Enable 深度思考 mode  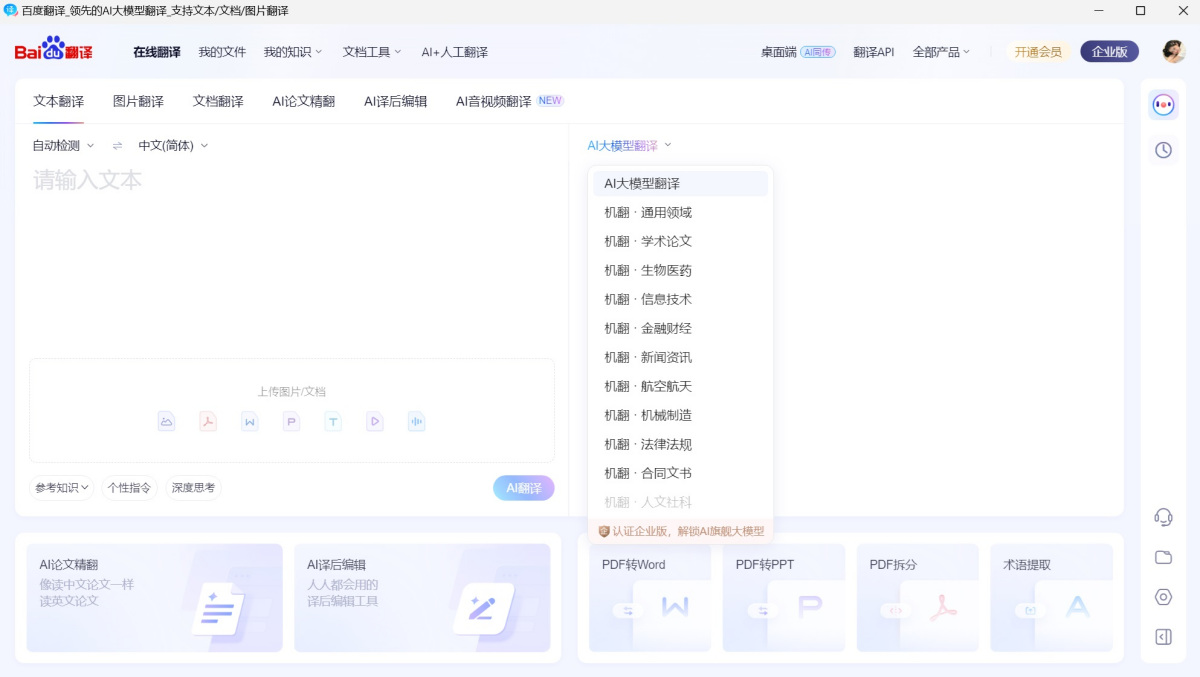192,488
